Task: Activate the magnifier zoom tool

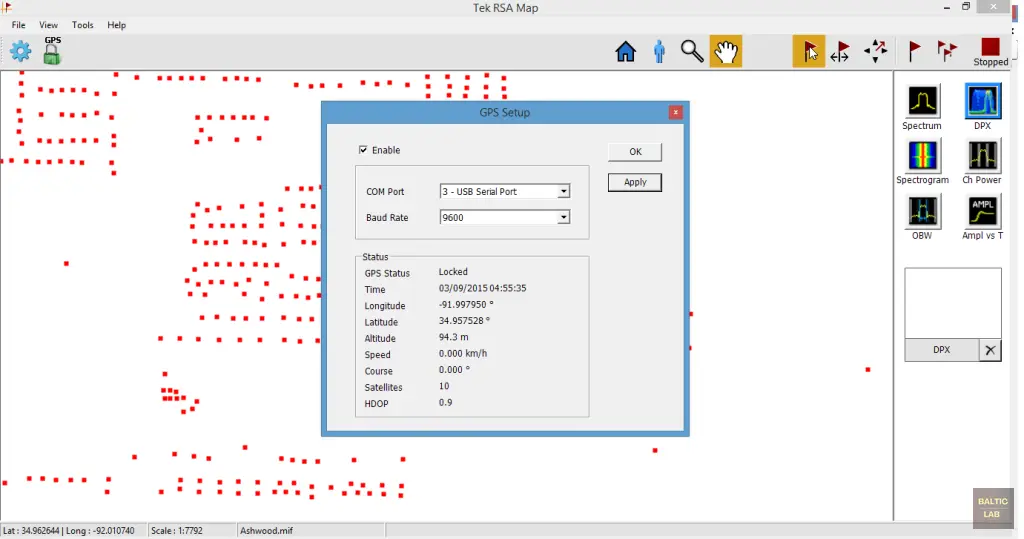Action: tap(692, 51)
